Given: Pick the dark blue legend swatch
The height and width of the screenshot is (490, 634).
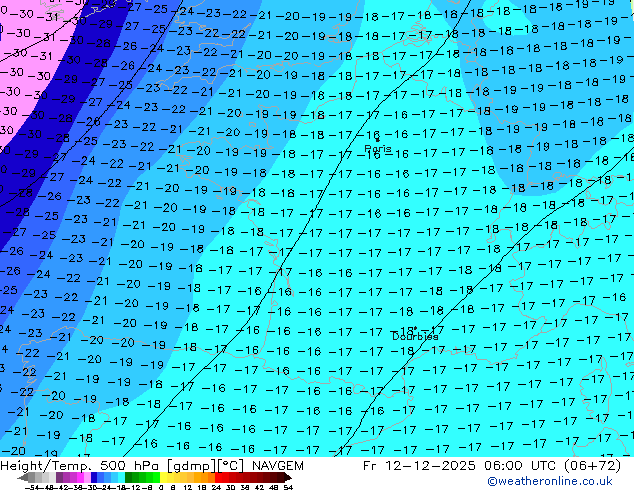Looking at the screenshot, I should (x=94, y=477).
